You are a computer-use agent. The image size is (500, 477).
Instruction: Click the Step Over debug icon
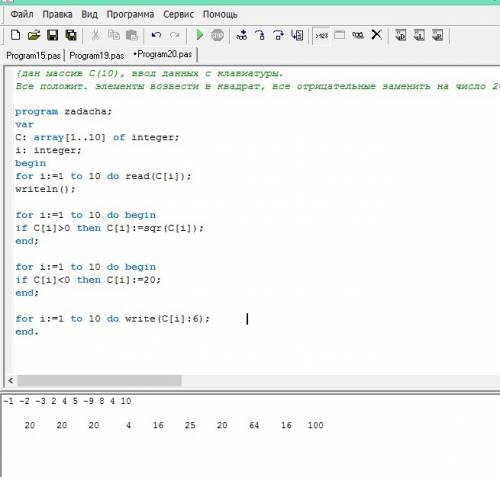[x=278, y=35]
